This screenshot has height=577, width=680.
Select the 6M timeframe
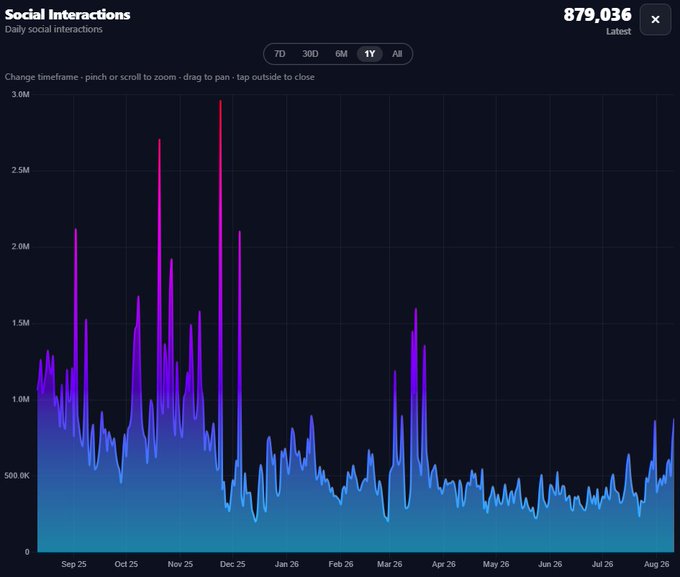pos(341,54)
